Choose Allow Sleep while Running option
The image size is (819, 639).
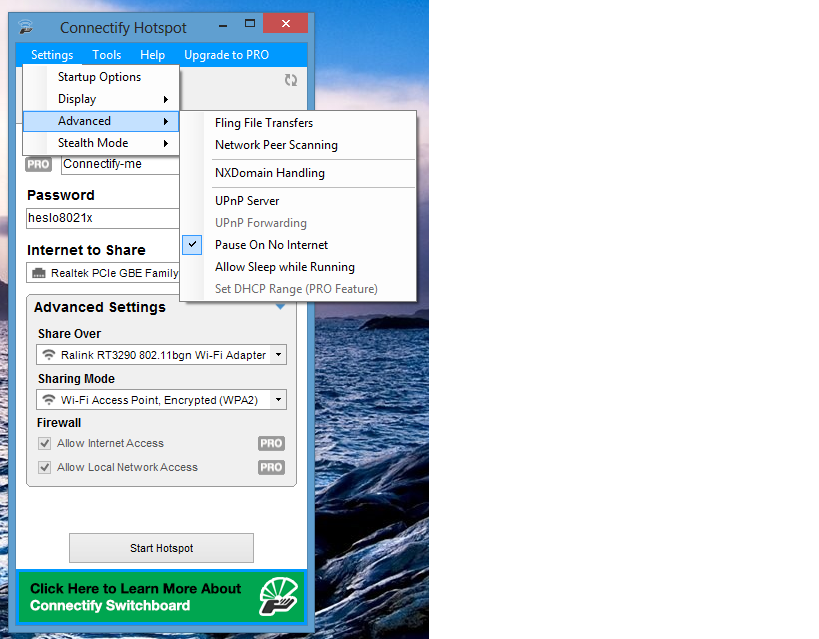coord(284,267)
